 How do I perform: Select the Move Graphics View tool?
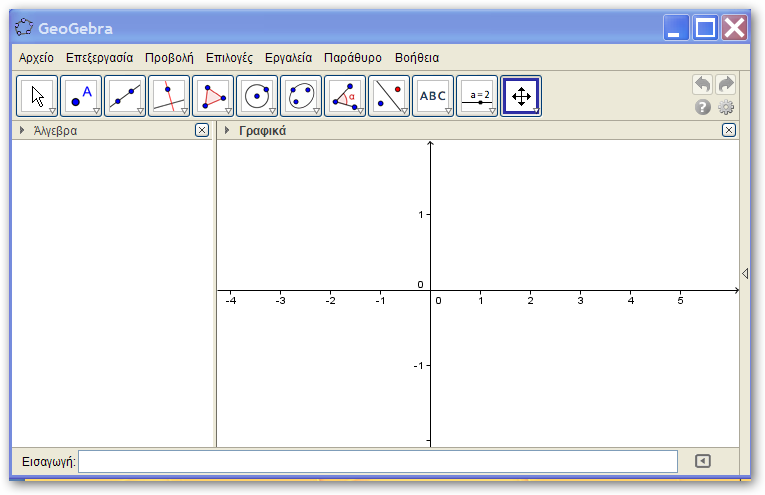[x=521, y=96]
